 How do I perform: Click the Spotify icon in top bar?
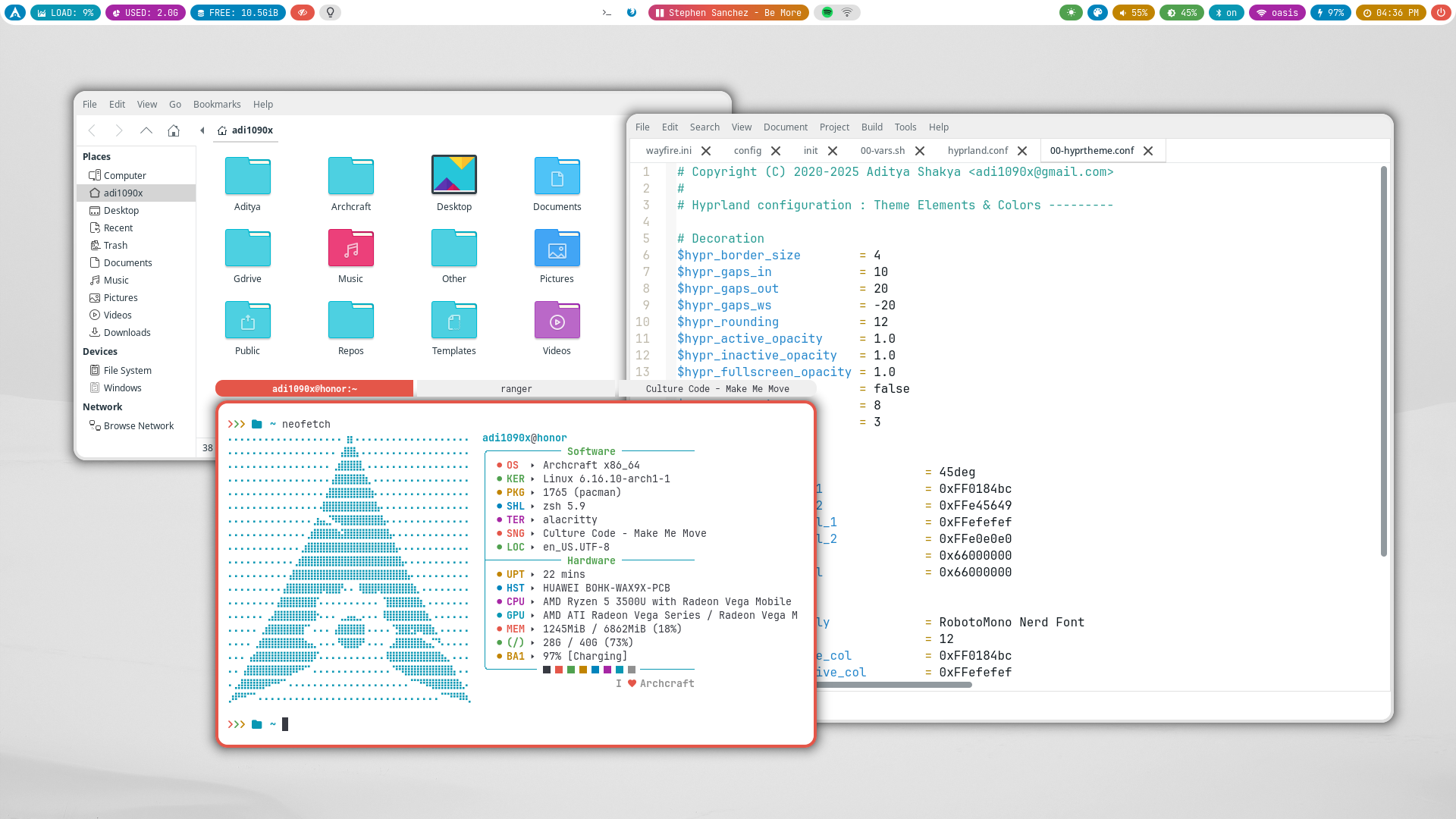tap(827, 12)
